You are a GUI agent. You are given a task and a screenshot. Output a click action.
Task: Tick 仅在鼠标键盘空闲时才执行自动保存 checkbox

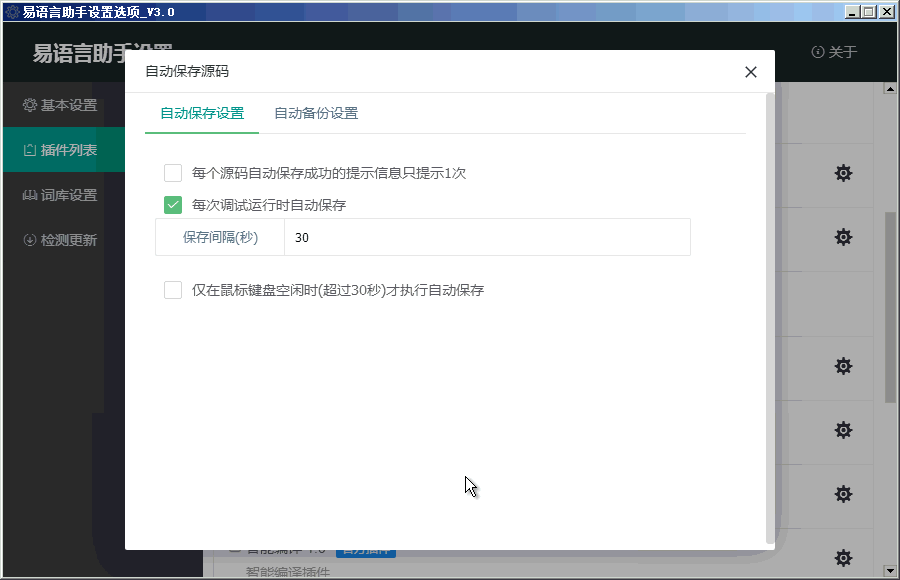173,290
